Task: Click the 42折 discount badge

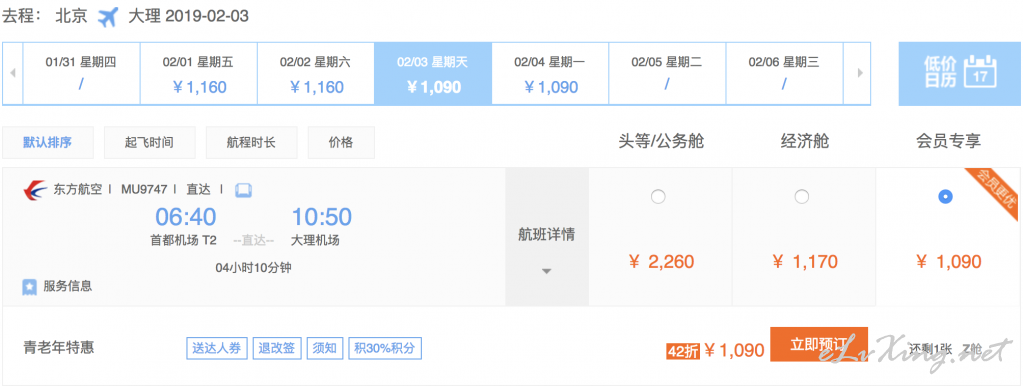Action: point(682,351)
